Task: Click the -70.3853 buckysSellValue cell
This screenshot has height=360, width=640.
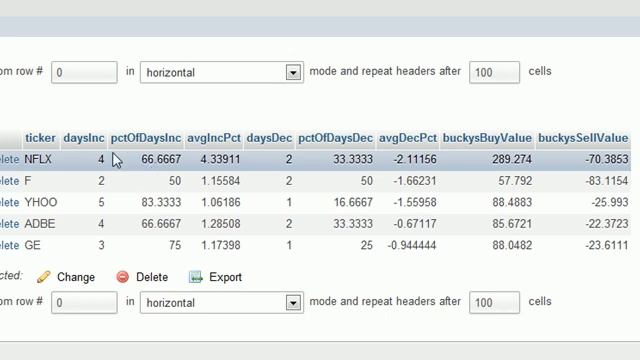Action: click(x=607, y=160)
